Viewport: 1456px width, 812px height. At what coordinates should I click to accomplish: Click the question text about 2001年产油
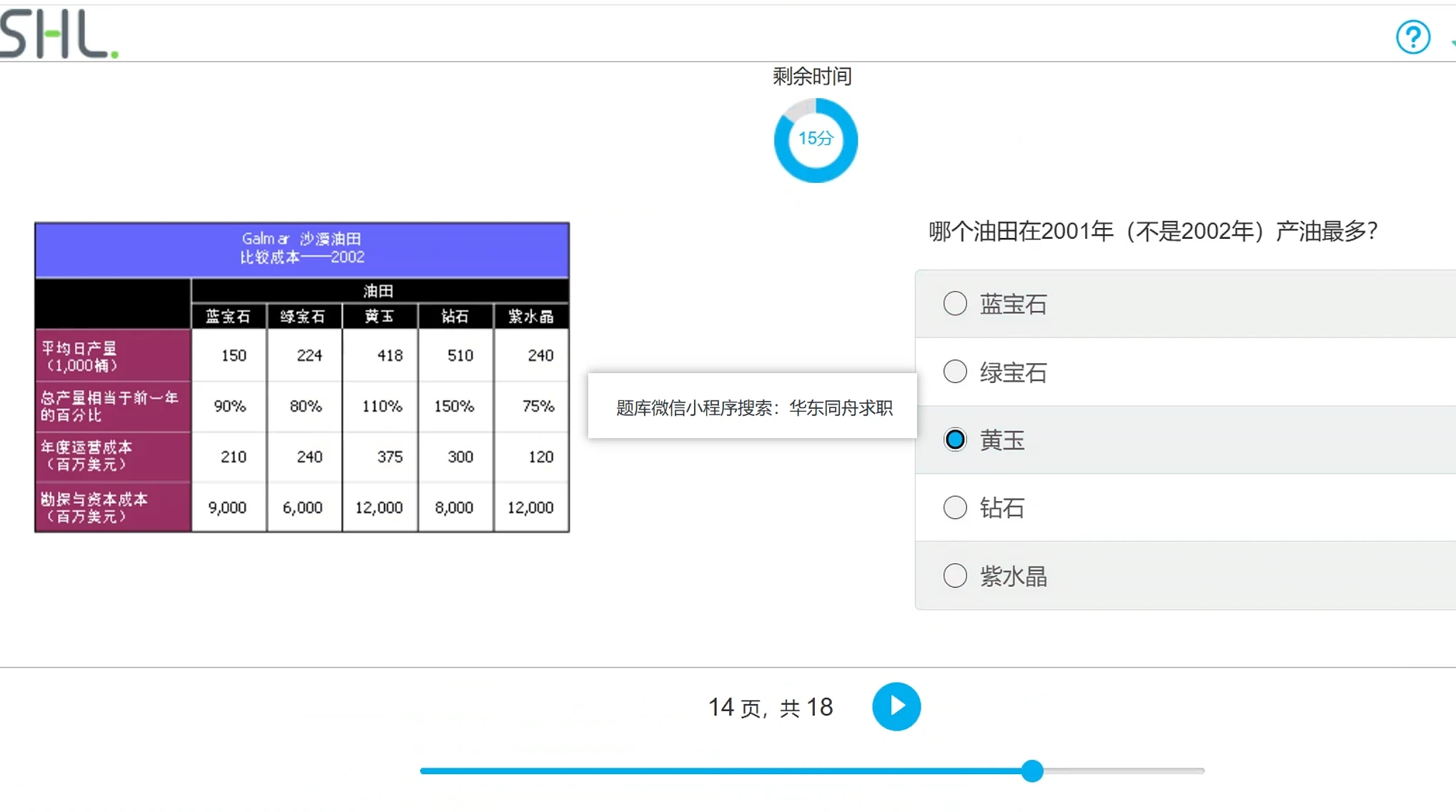[x=1152, y=231]
